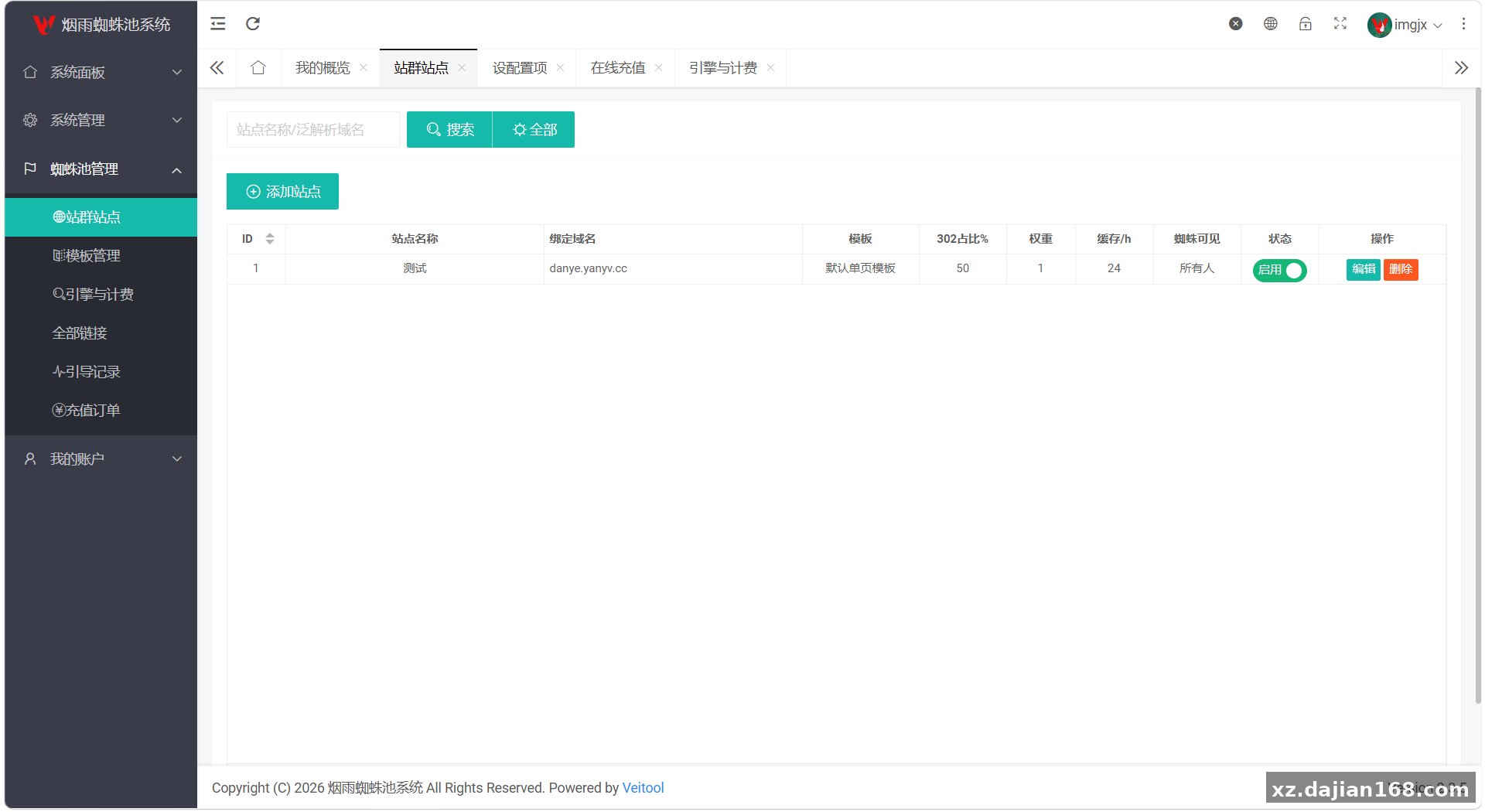Viewport: 1485px width, 812px height.
Task: Refresh the page using the reload icon
Action: point(253,24)
